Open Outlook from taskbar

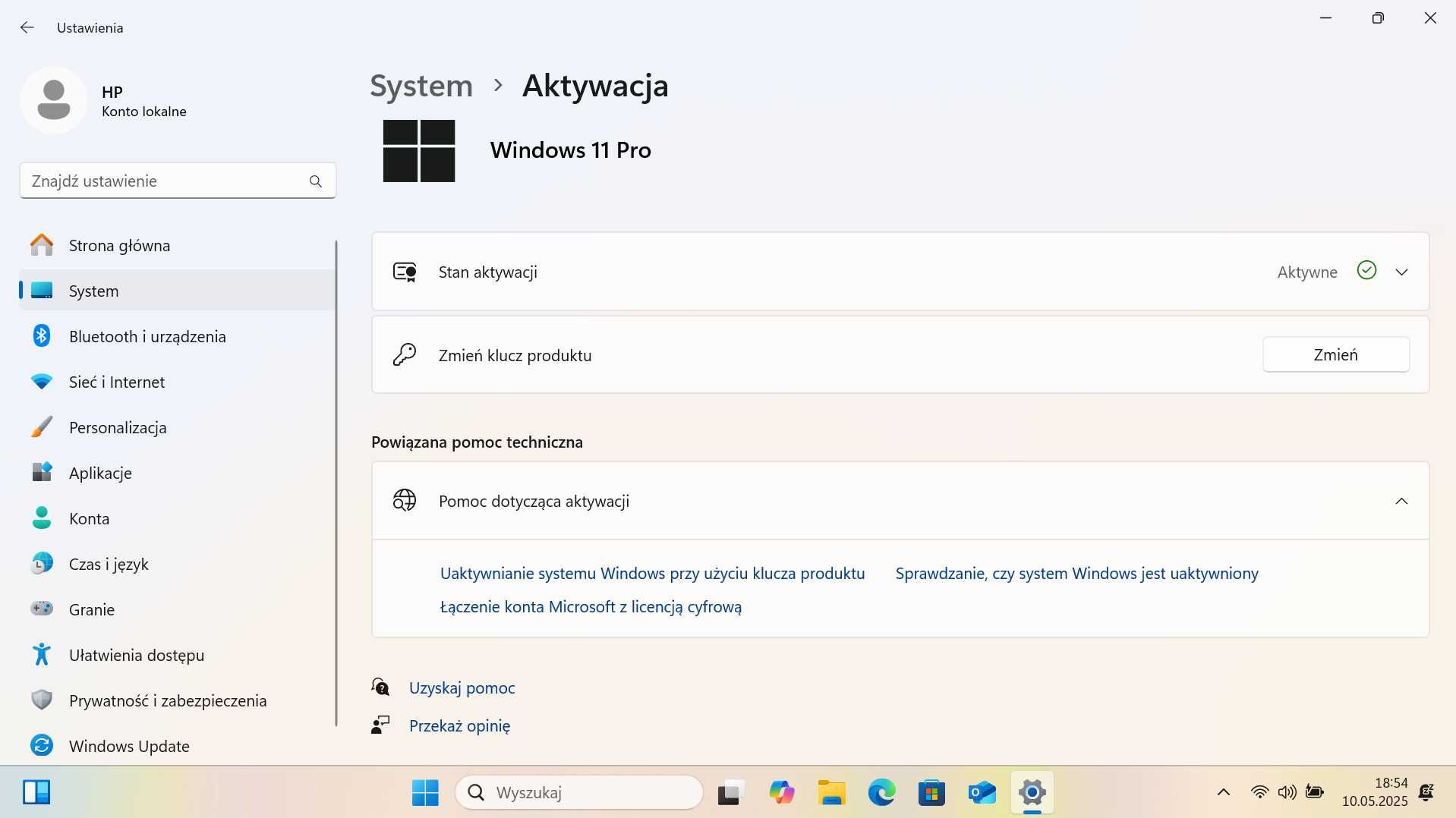(x=982, y=793)
